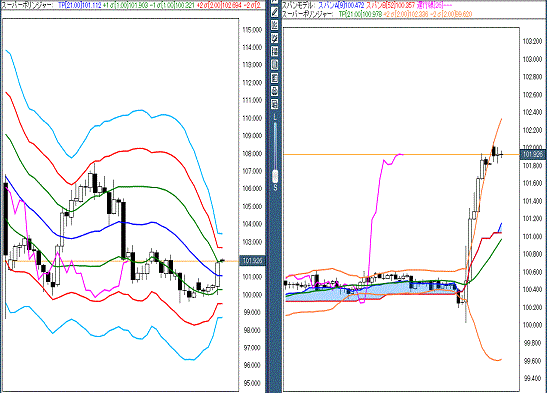Click the zoom slider thumb
The width and height of the screenshot is (547, 393).
(x=275, y=176)
